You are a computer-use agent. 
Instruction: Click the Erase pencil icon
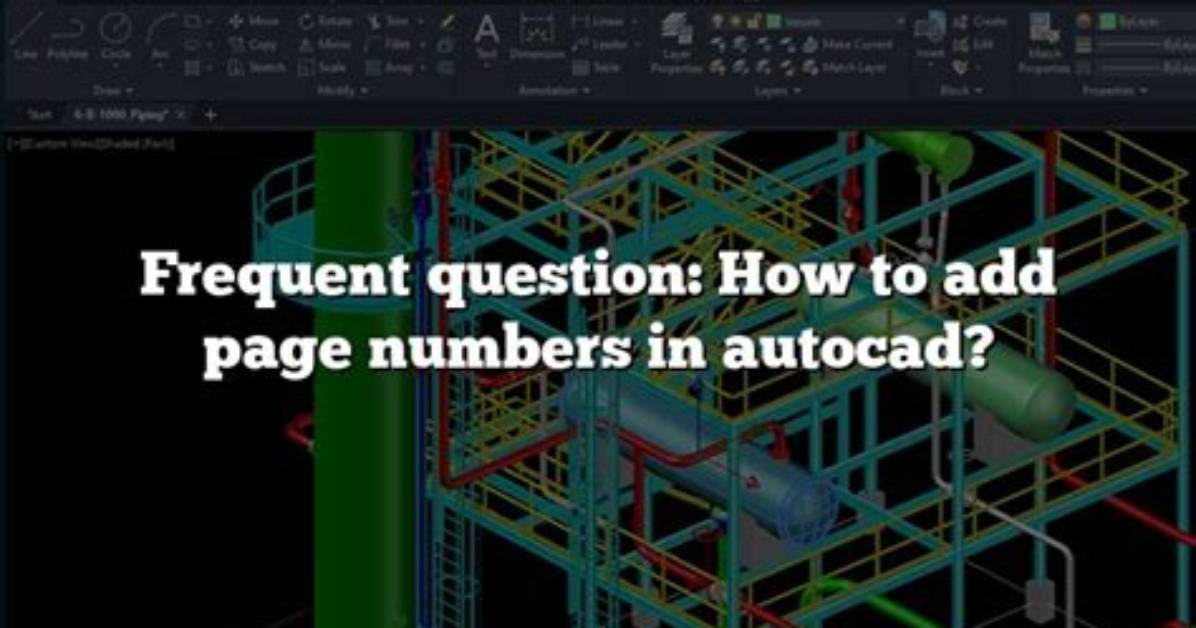coord(446,22)
